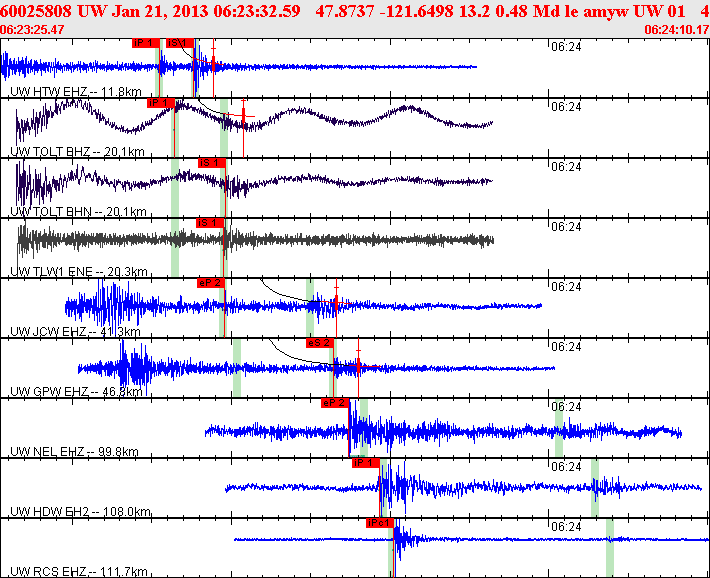Select the iPc1 pick flag on RCS trace
The width and height of the screenshot is (710, 578).
click(x=380, y=523)
